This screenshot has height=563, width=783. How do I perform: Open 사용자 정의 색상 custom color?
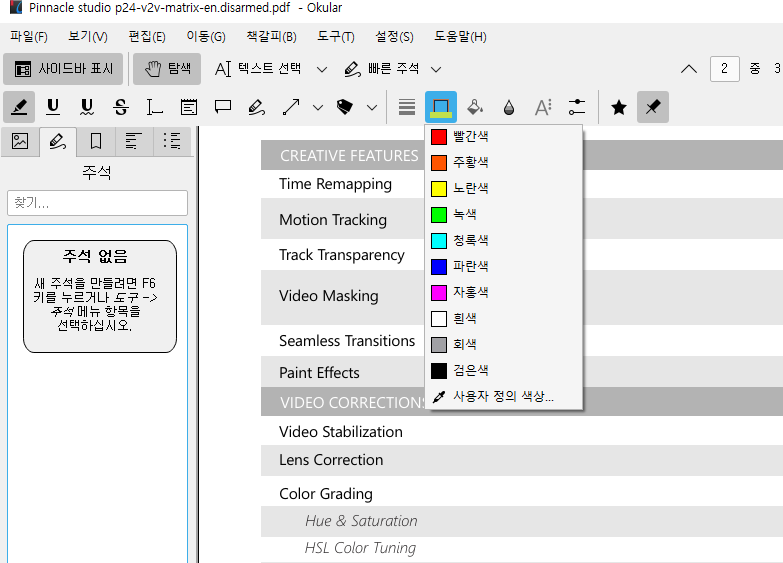[503, 397]
